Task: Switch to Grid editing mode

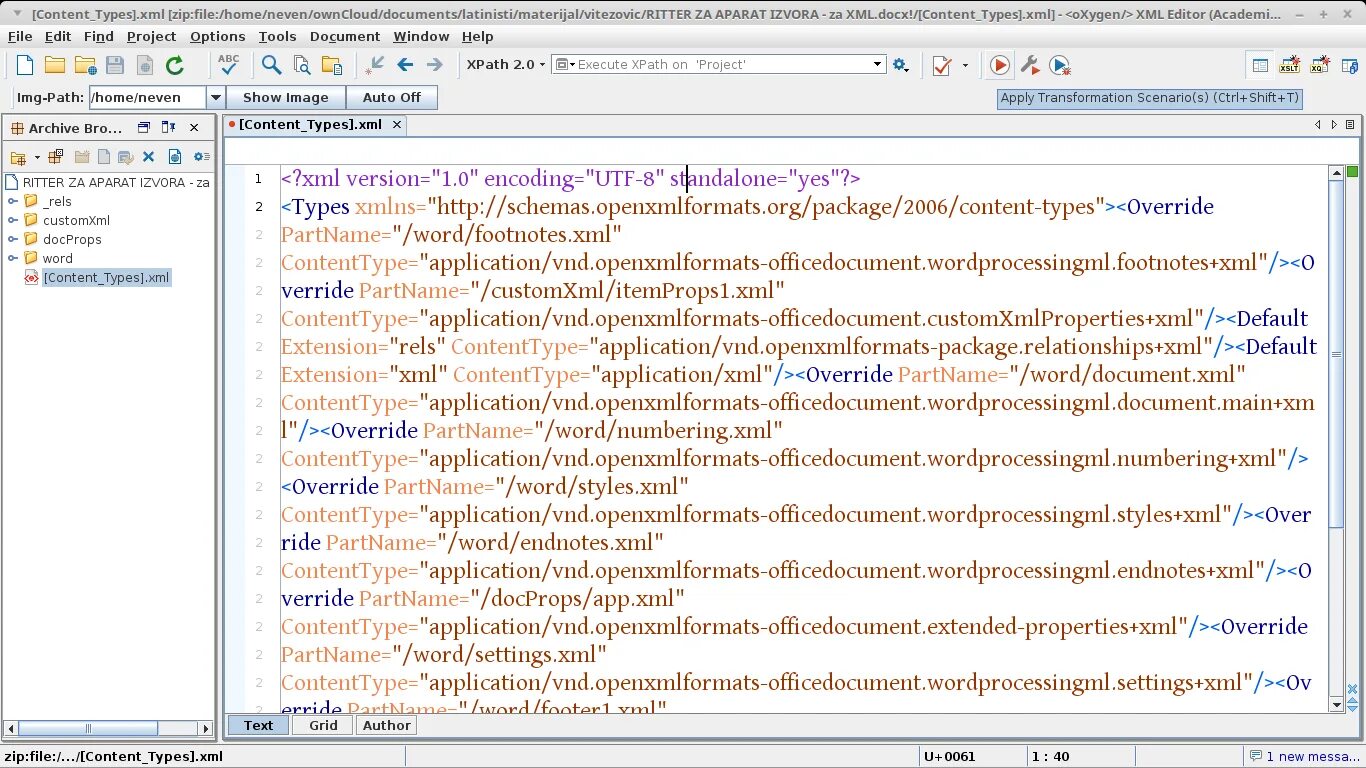Action: 323,725
